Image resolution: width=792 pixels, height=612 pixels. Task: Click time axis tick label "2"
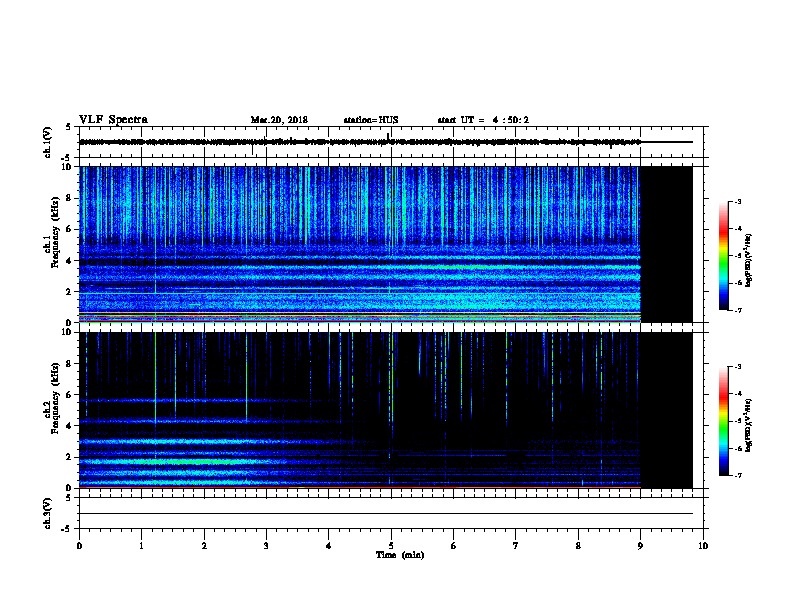[204, 545]
